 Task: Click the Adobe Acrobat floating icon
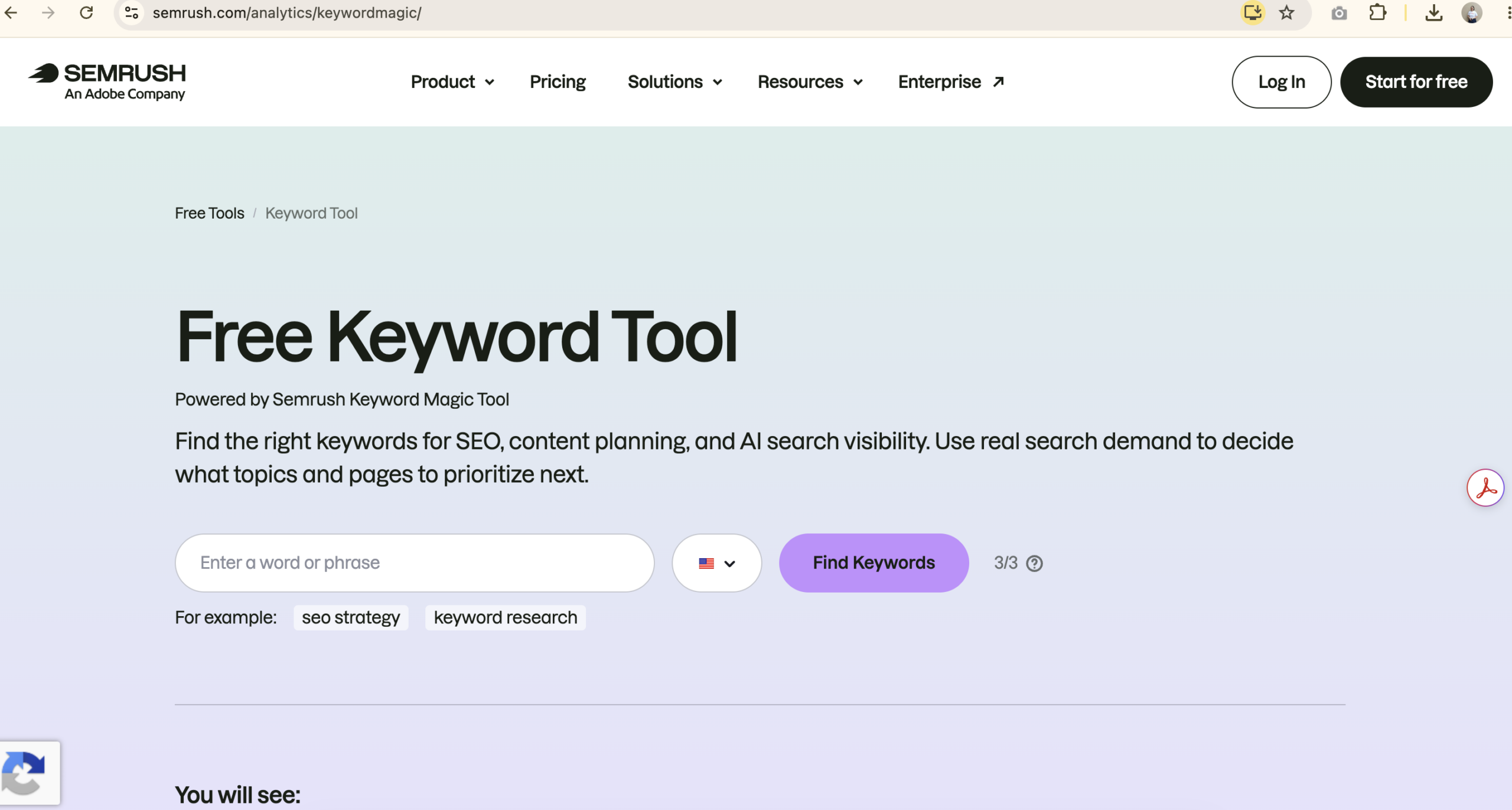[x=1485, y=487]
